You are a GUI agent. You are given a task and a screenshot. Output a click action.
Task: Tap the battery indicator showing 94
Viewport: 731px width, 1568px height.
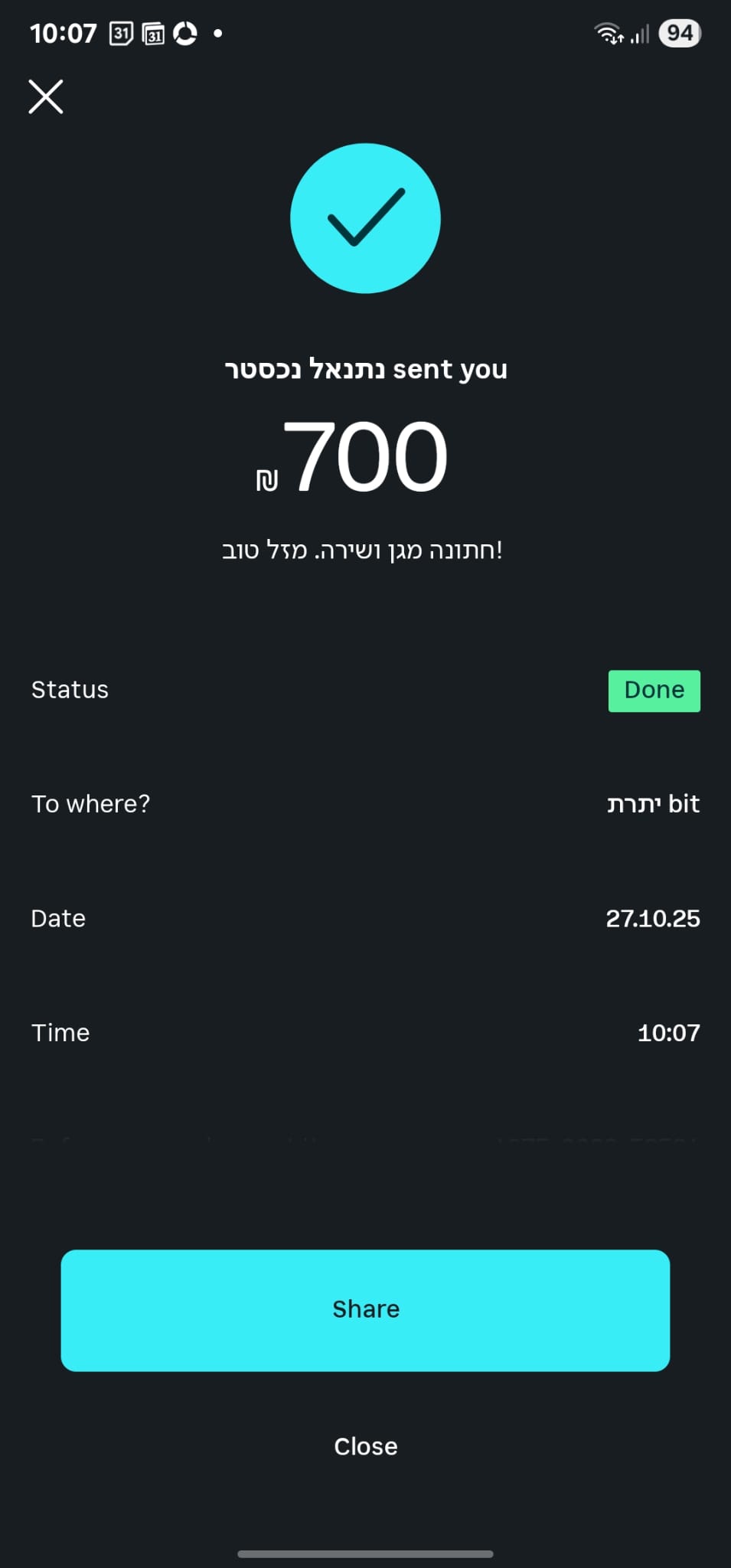point(680,34)
